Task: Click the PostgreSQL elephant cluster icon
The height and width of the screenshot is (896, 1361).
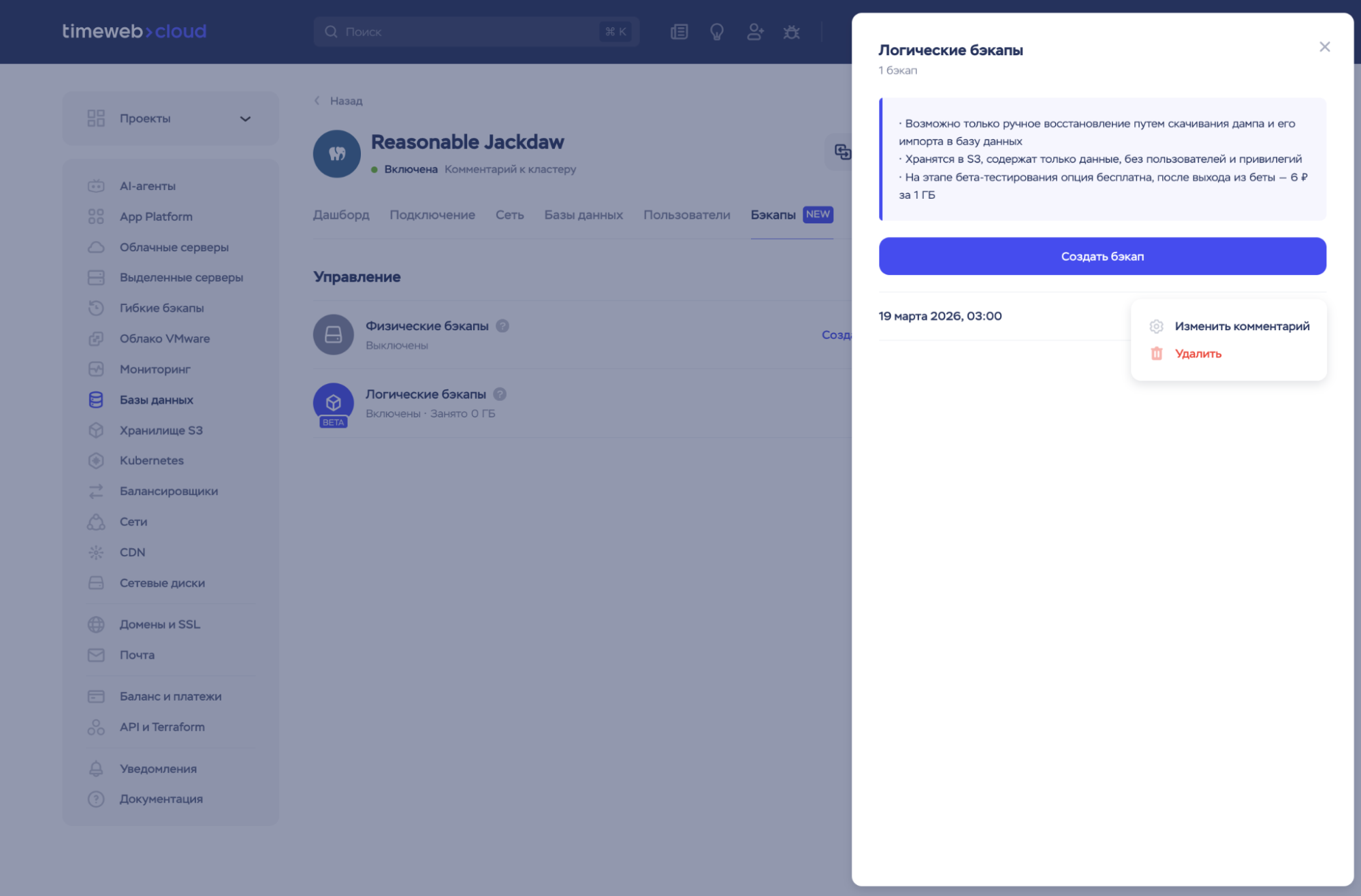Action: click(x=337, y=154)
